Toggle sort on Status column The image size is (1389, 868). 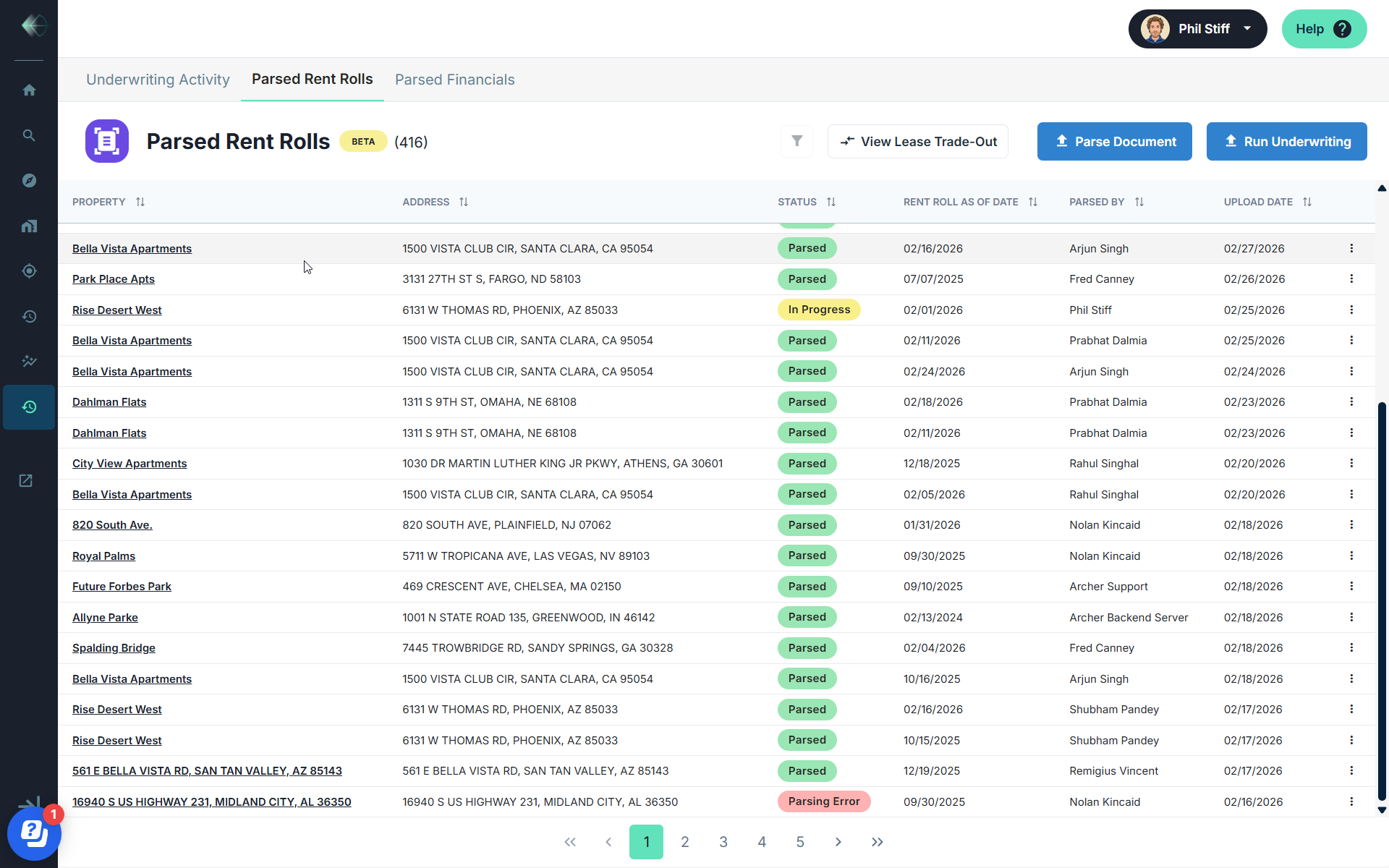(831, 202)
